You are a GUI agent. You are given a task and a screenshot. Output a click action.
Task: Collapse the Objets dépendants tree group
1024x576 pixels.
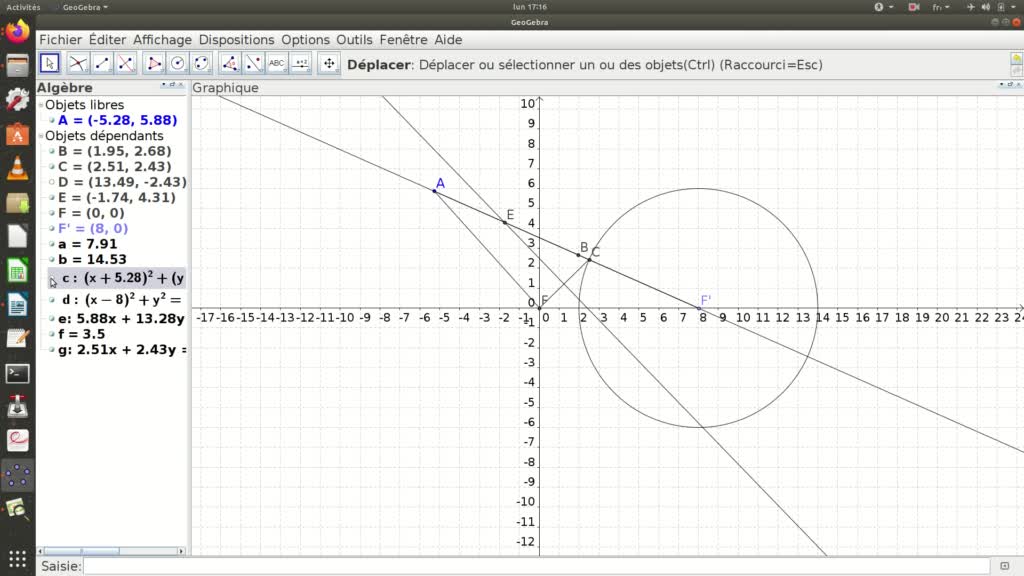pyautogui.click(x=41, y=136)
